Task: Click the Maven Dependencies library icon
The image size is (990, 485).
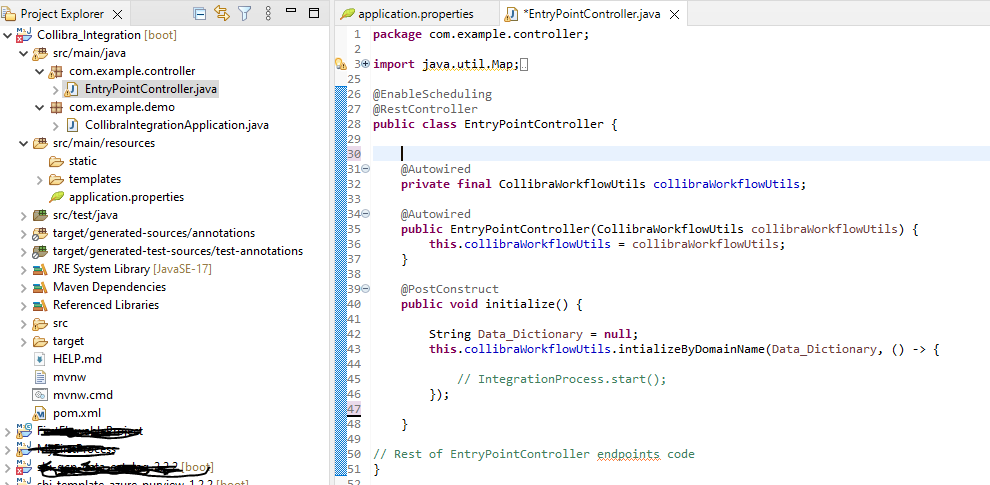Action: [x=40, y=287]
